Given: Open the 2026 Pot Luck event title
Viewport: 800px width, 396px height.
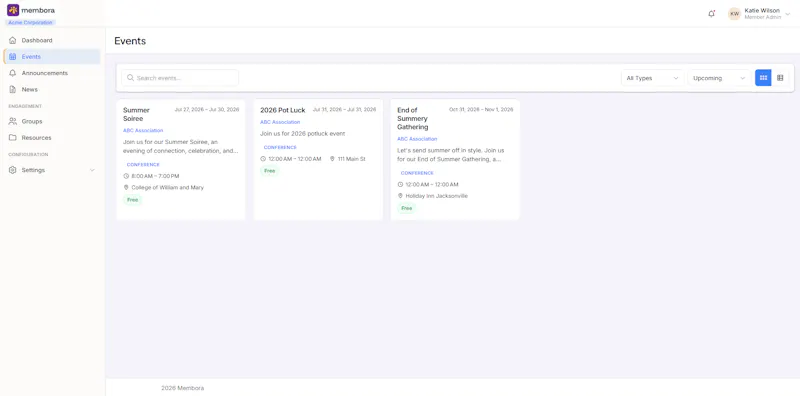Looking at the screenshot, I should (283, 110).
